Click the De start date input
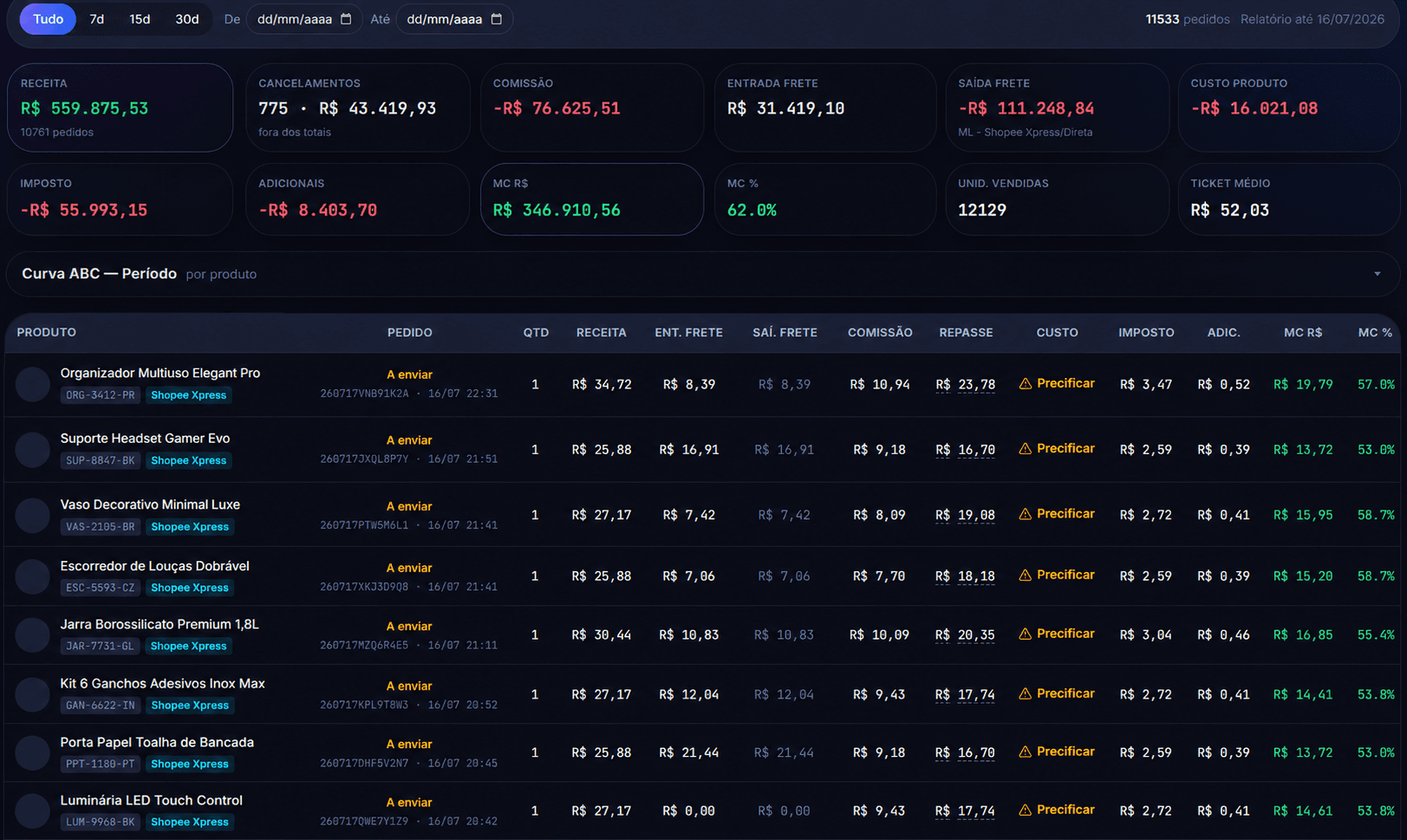This screenshot has height=840, width=1407. pyautogui.click(x=303, y=19)
